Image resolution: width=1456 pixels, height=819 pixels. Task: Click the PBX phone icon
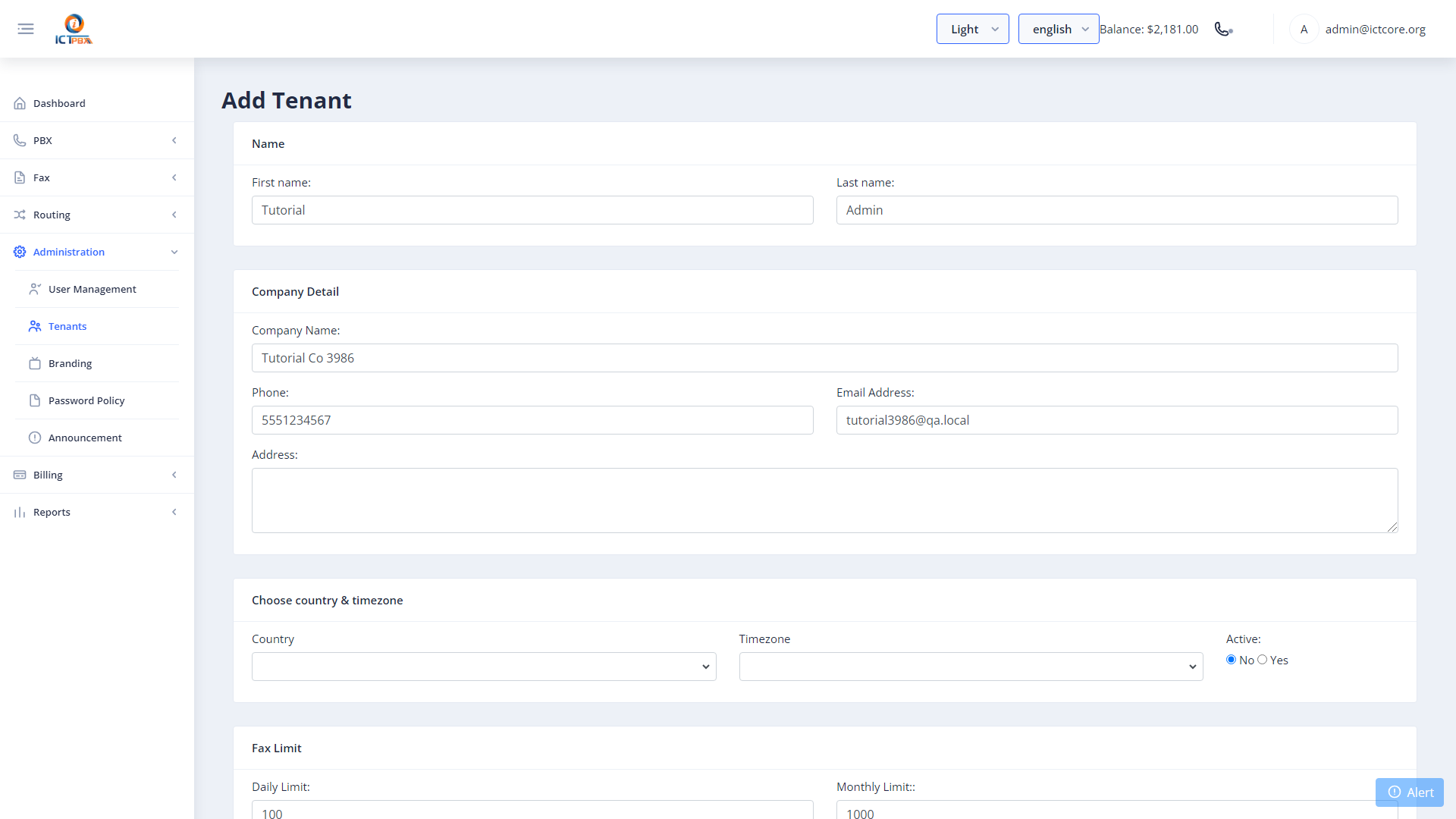tap(20, 140)
